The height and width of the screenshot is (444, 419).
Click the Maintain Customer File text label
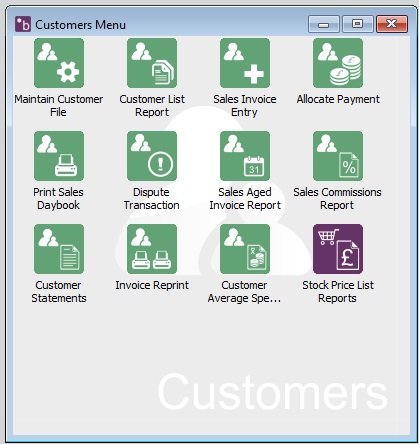click(x=59, y=105)
